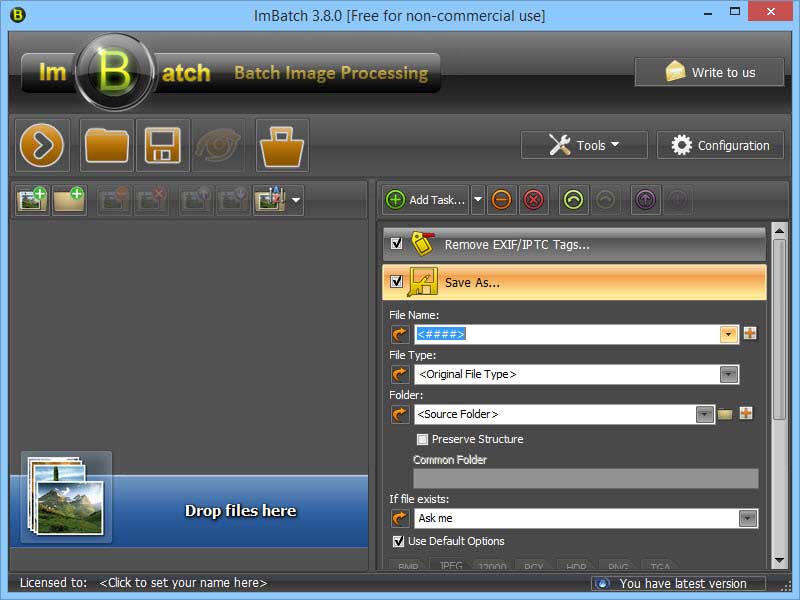This screenshot has width=800, height=600.
Task: Enable Preserve Structure option
Action: [423, 439]
